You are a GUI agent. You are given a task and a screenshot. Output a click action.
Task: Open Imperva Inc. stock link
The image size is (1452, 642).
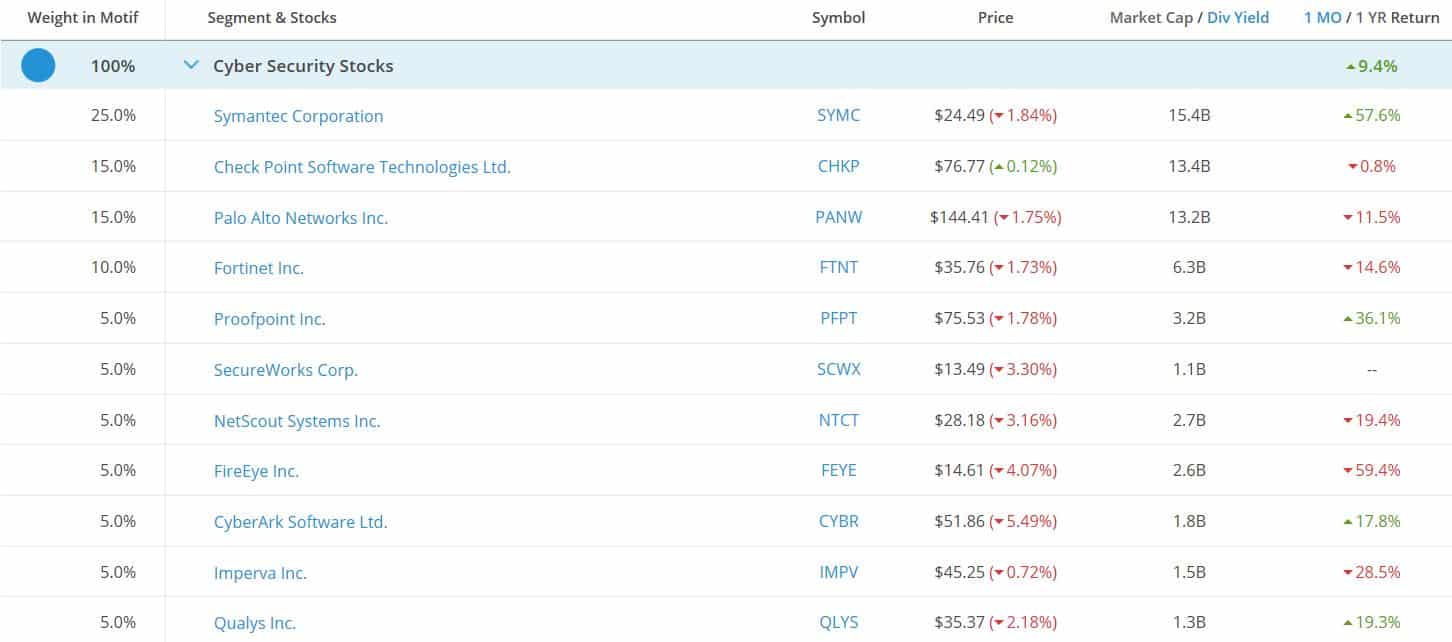tap(260, 573)
